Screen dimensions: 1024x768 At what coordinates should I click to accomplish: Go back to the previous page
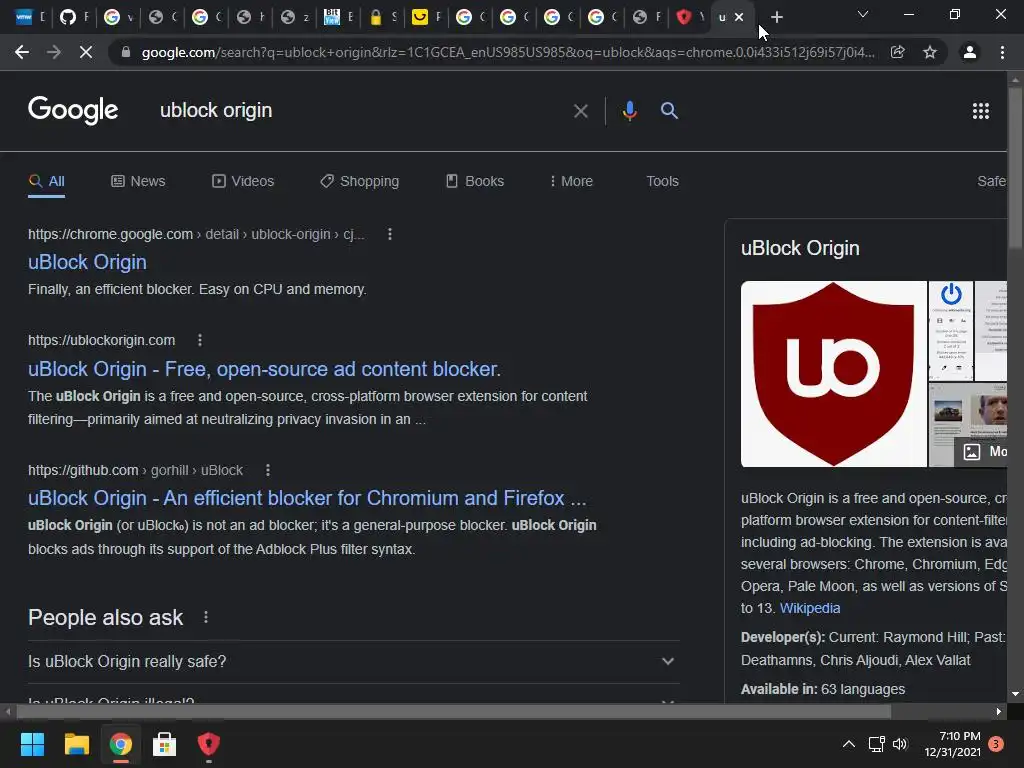click(x=22, y=52)
